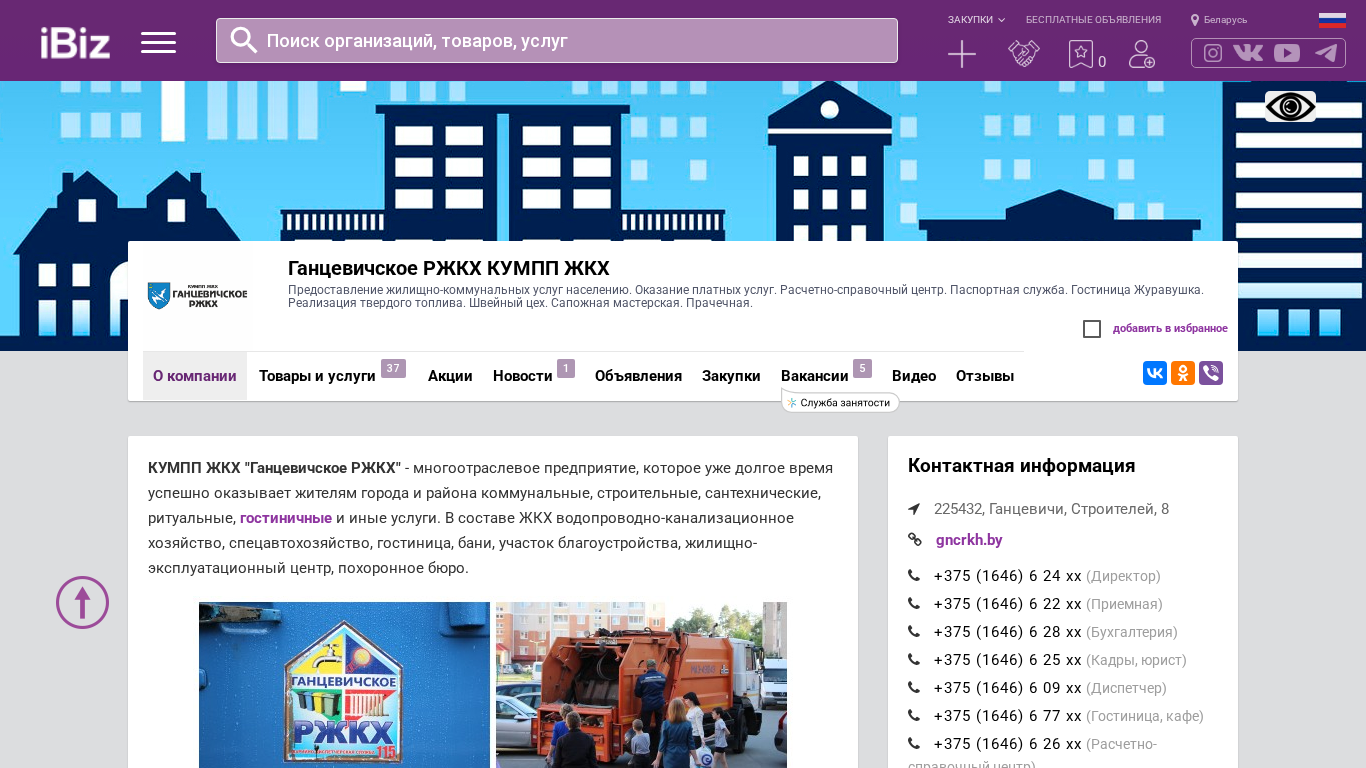Image resolution: width=1366 pixels, height=768 pixels.
Task: Click the Диспетчер phone number
Action: (1007, 688)
